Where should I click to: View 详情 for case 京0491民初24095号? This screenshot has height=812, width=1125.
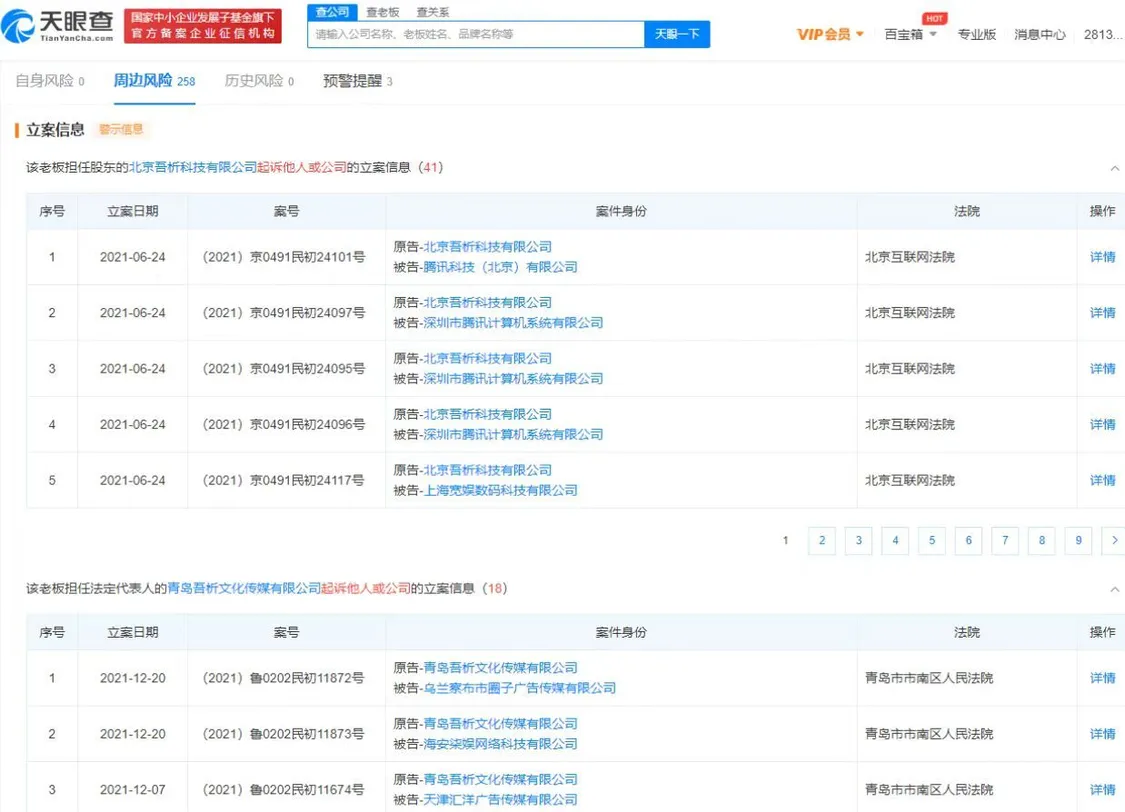tap(1102, 369)
